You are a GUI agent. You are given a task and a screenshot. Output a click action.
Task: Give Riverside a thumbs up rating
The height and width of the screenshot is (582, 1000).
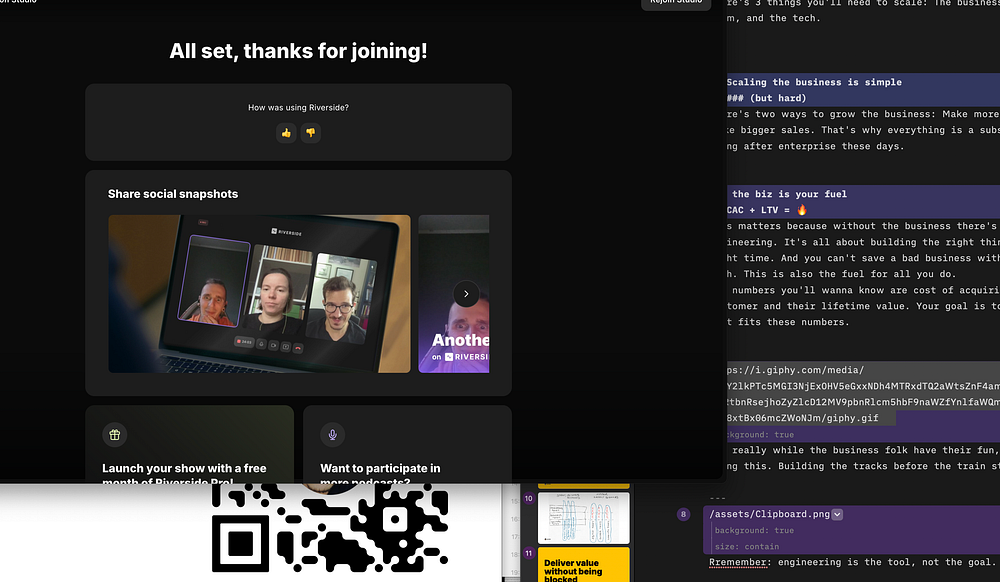286,133
